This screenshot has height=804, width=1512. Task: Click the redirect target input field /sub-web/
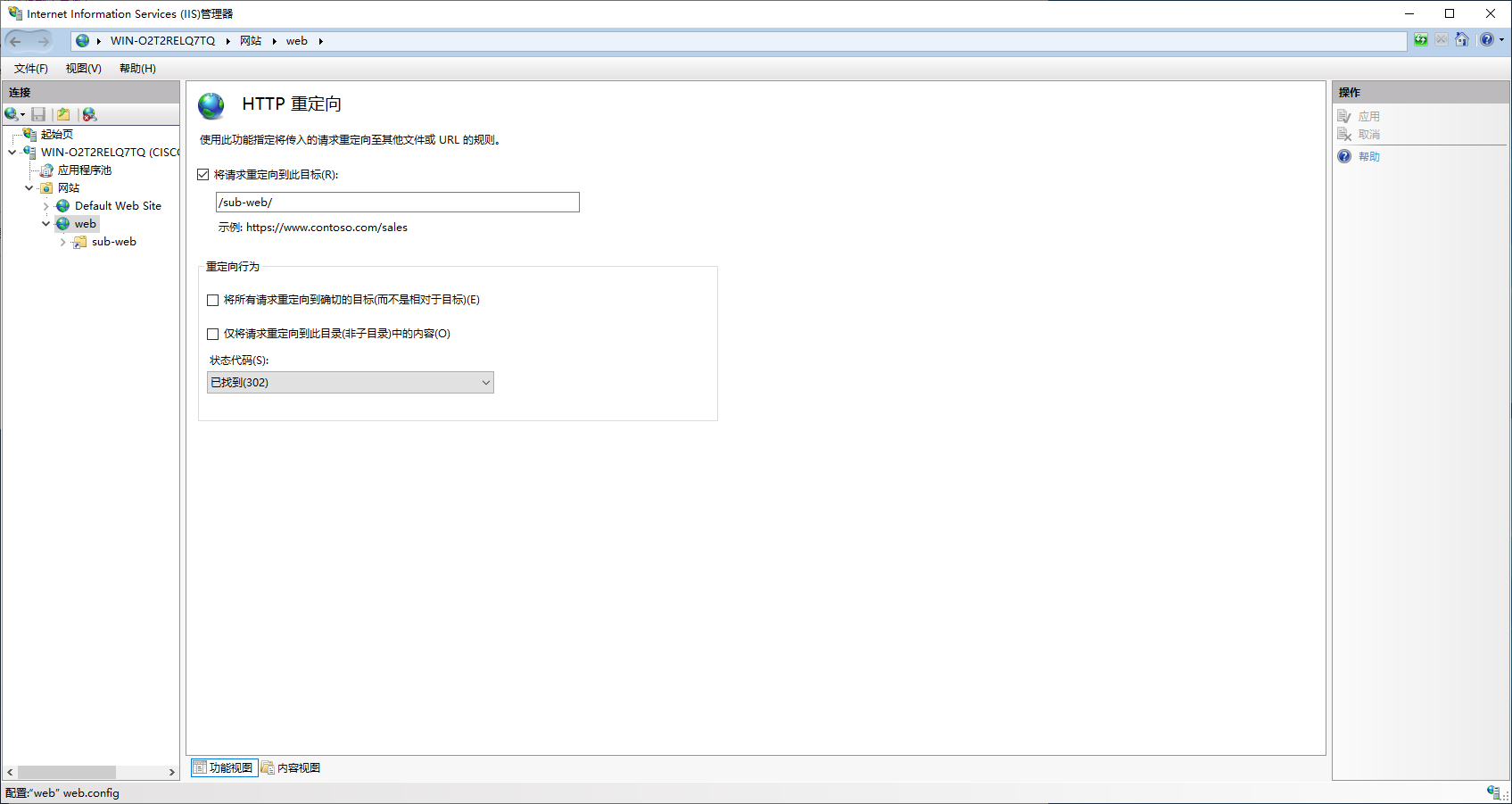pyautogui.click(x=397, y=203)
